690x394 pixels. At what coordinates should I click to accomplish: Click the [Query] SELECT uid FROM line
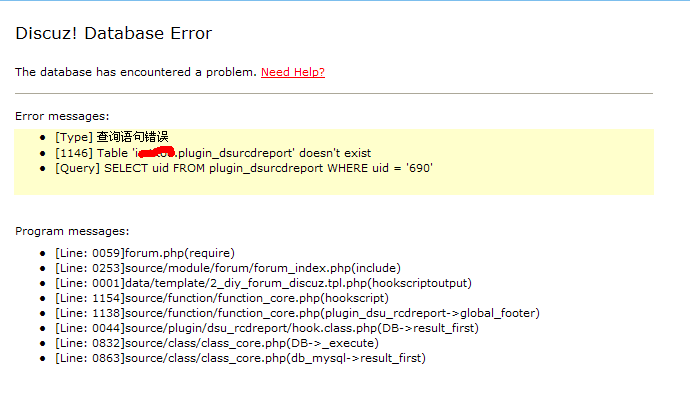click(244, 168)
